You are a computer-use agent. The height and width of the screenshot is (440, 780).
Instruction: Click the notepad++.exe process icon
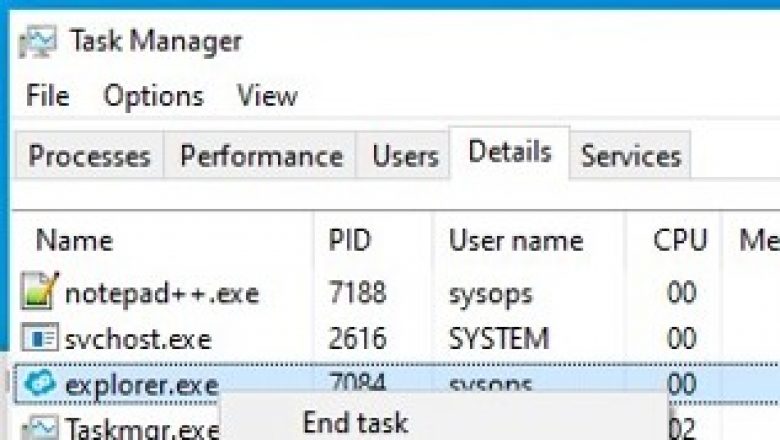coord(40,293)
